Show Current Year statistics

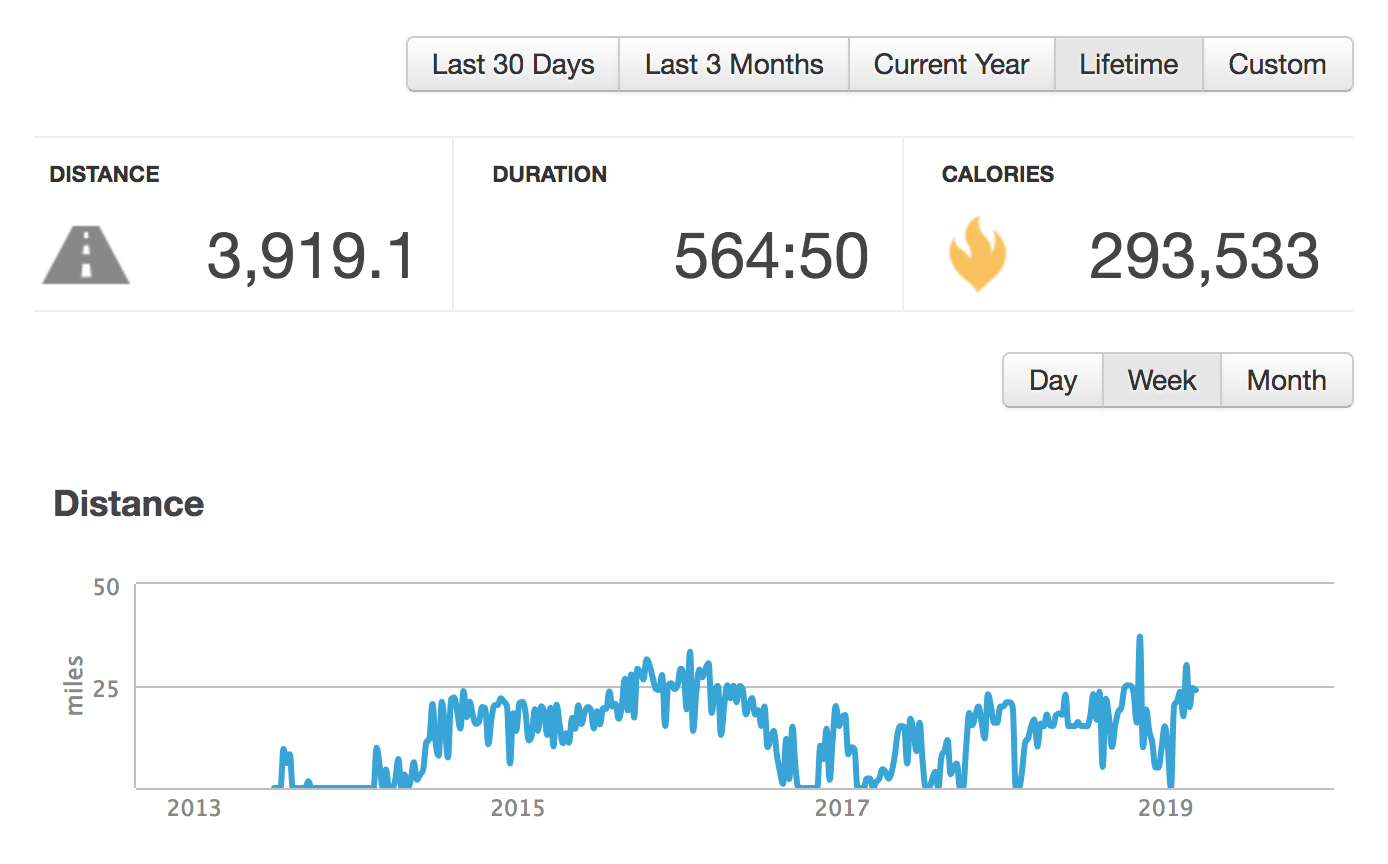[x=951, y=65]
